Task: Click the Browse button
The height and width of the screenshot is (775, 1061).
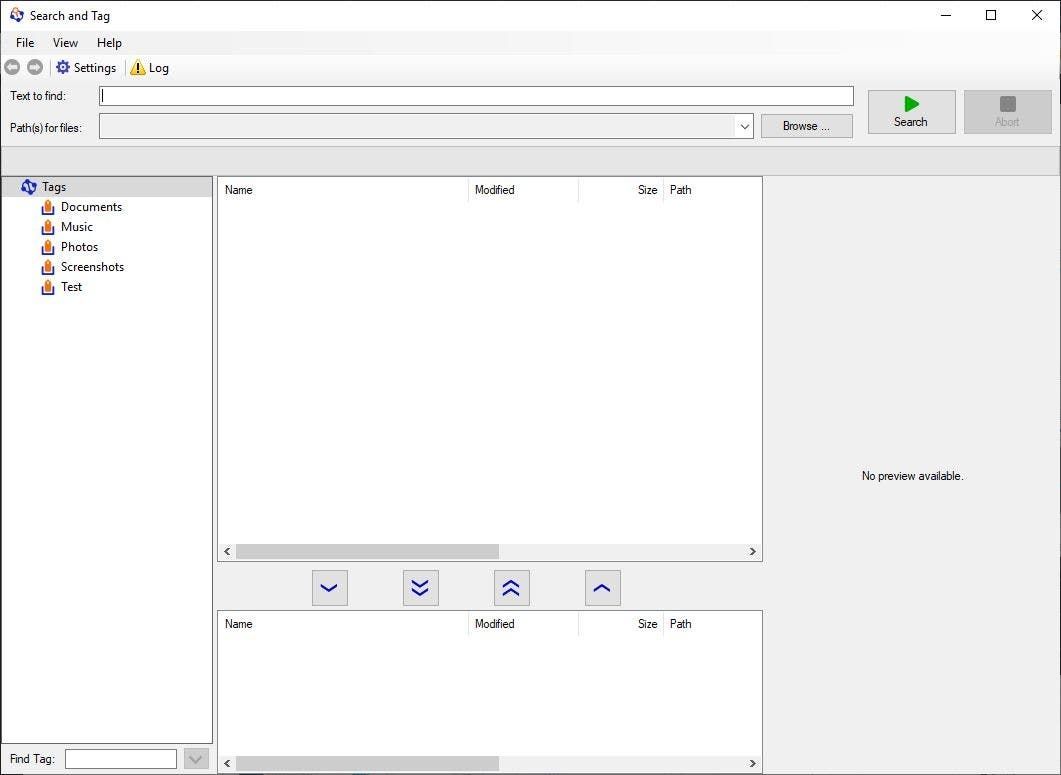Action: pyautogui.click(x=807, y=126)
